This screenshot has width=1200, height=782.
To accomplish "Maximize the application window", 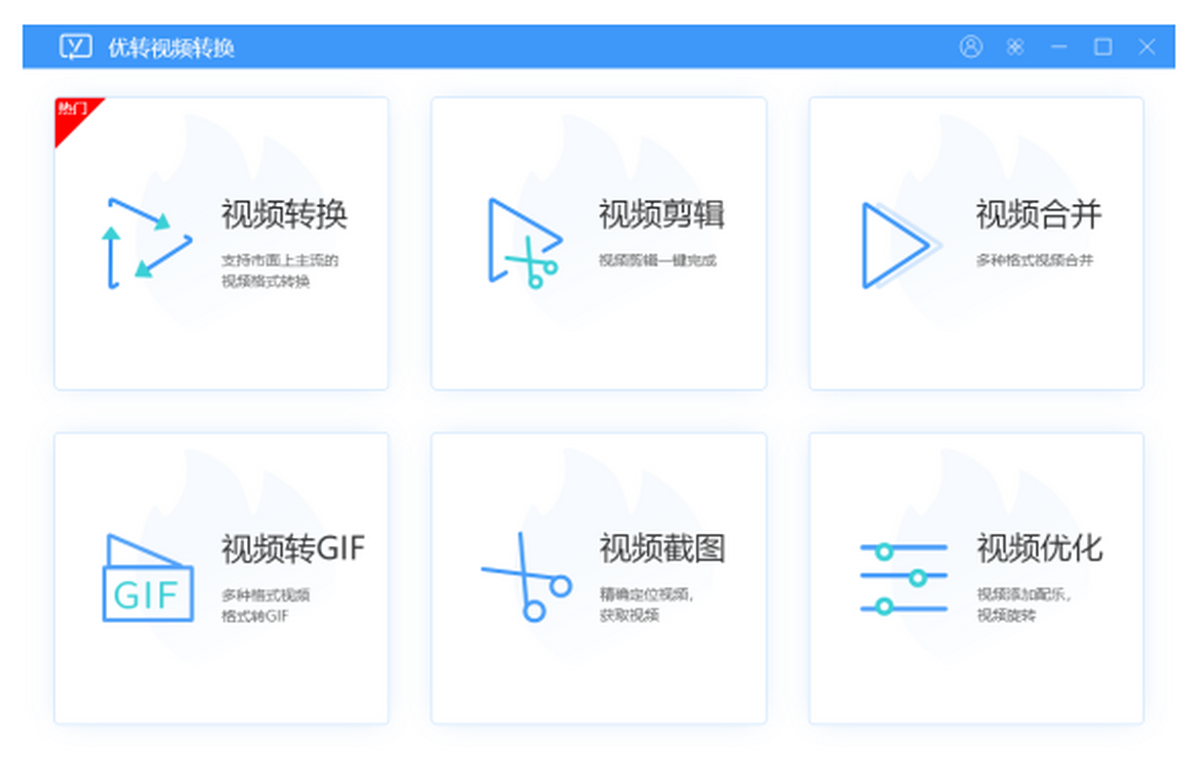I will point(1103,47).
